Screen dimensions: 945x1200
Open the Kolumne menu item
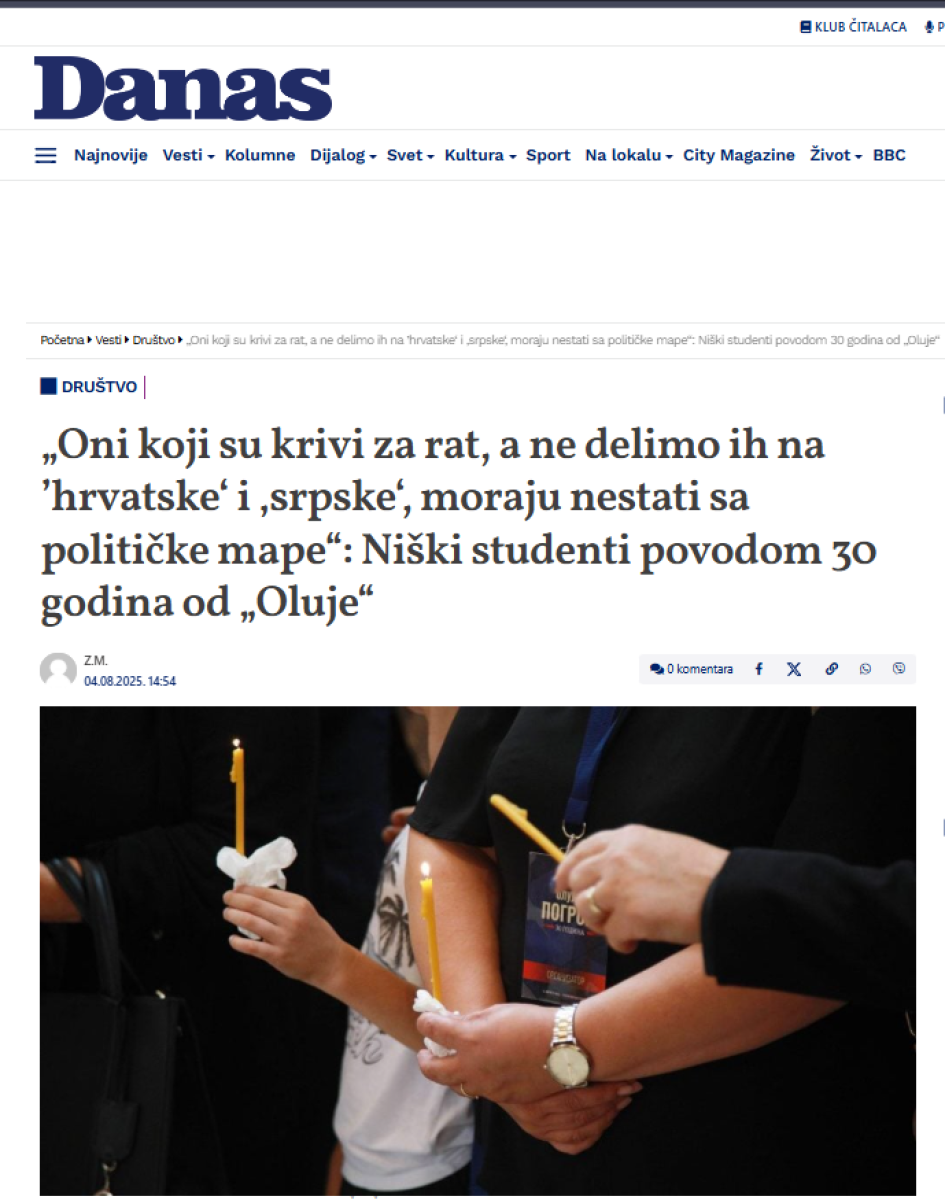[260, 155]
